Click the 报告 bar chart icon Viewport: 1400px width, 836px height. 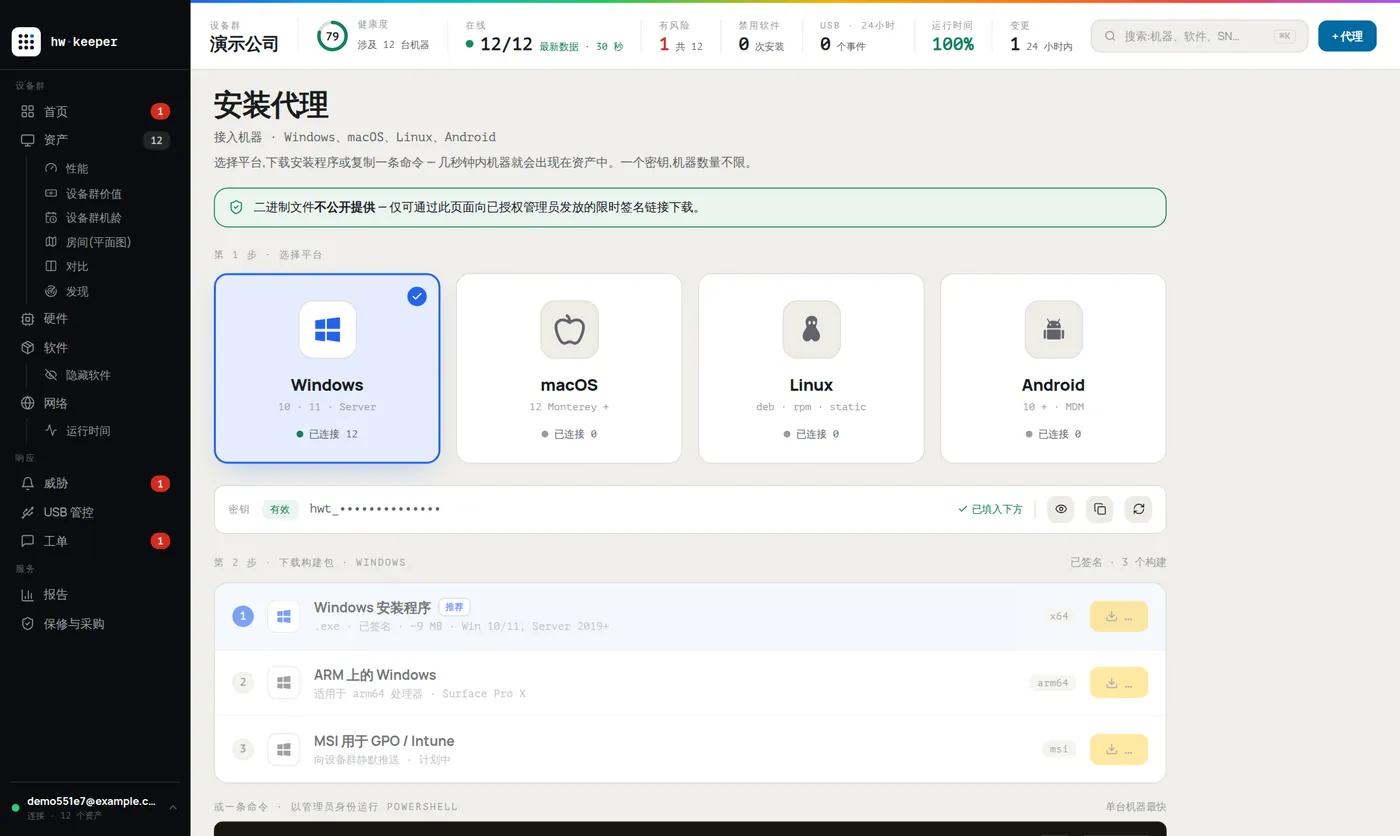[x=28, y=594]
